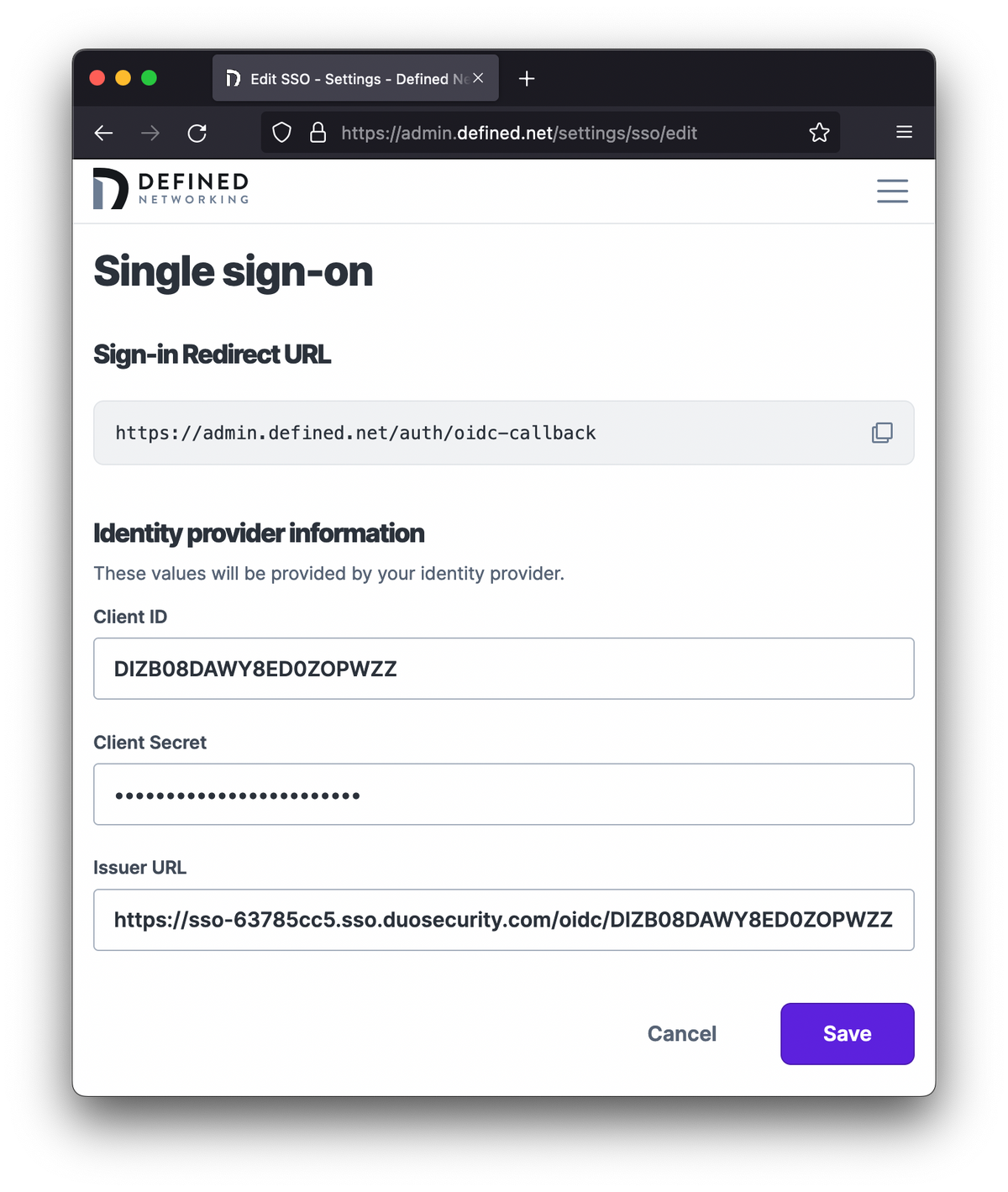Reload the current page
The height and width of the screenshot is (1192, 1008).
[x=197, y=133]
